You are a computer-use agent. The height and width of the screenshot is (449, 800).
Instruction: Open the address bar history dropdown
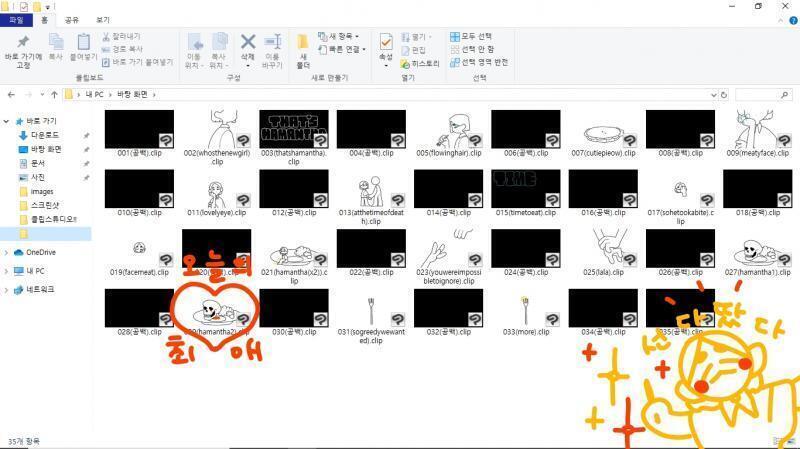tap(713, 95)
